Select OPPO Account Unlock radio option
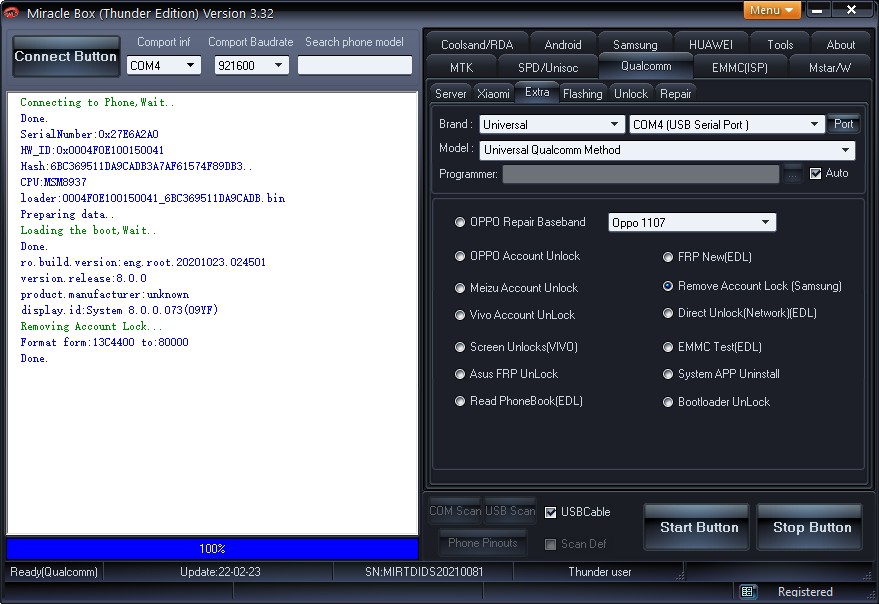Image resolution: width=879 pixels, height=604 pixels. click(460, 256)
